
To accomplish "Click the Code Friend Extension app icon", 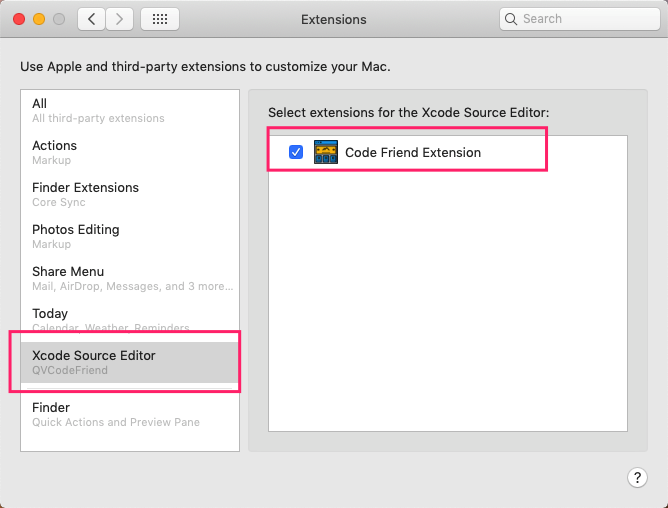I will 326,152.
